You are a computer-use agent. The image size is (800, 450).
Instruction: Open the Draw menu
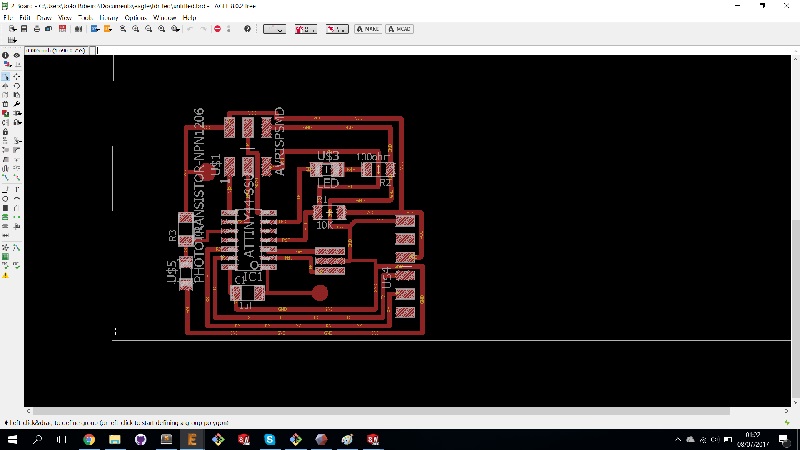(44, 17)
